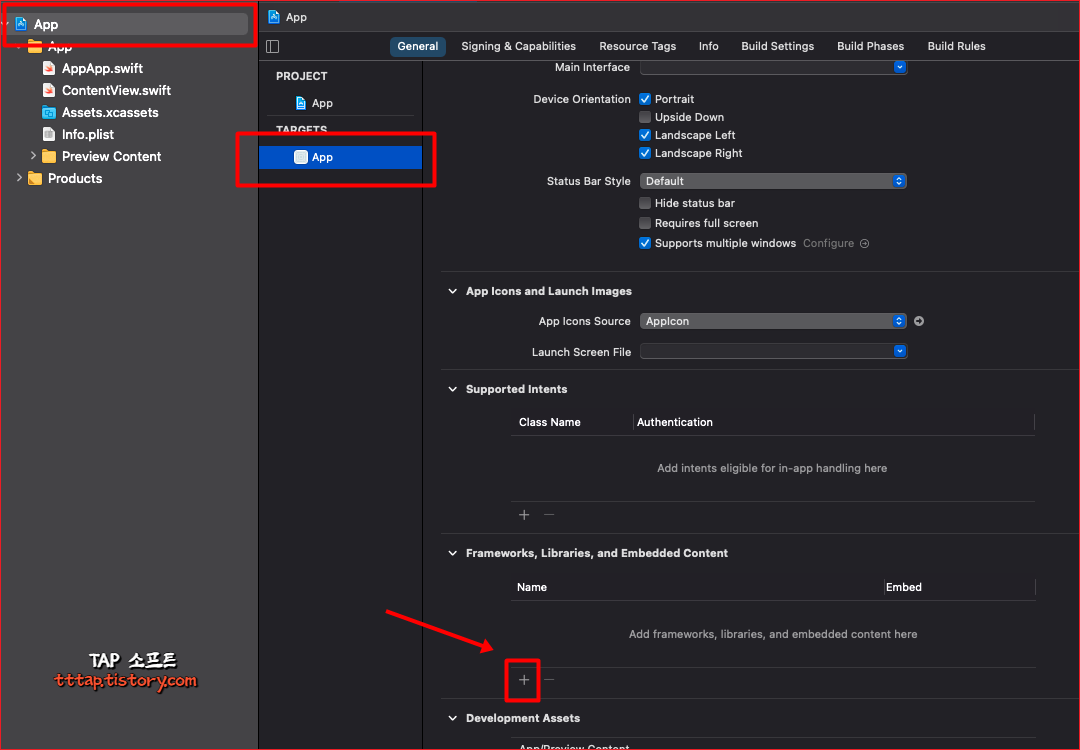Enable the Upside Down orientation checkbox
Screen dimensions: 1080x750
[x=645, y=117]
